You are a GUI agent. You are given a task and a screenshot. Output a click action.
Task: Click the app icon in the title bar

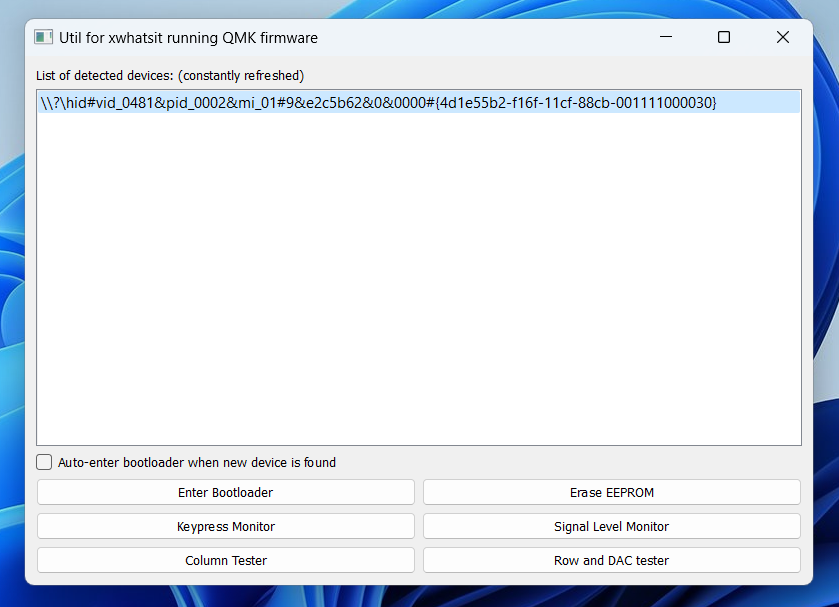point(43,37)
